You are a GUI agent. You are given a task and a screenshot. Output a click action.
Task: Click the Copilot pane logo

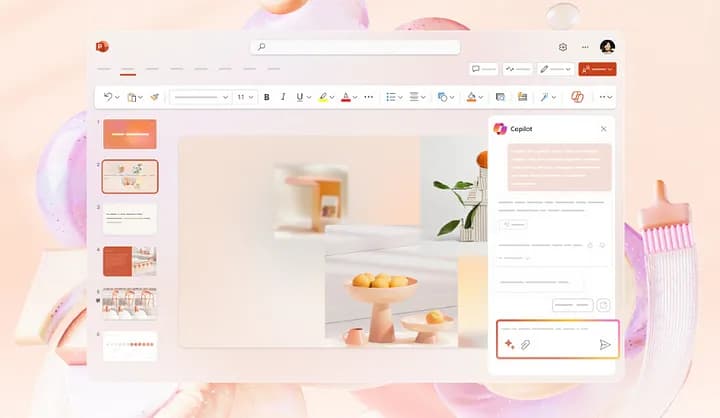tap(500, 129)
